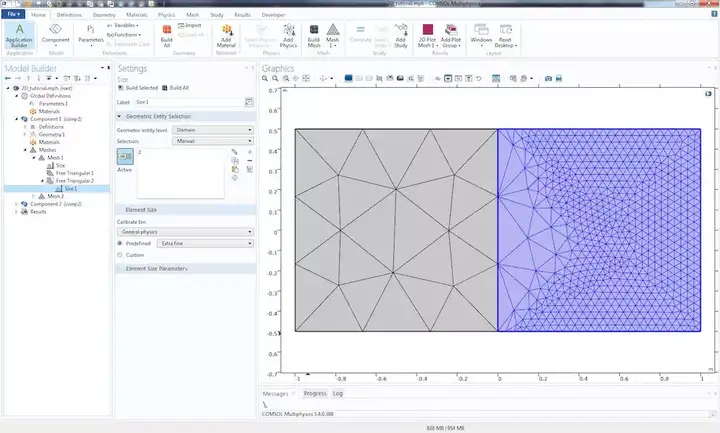Toggle the Active selection button
720x433 pixels.
coord(125,157)
